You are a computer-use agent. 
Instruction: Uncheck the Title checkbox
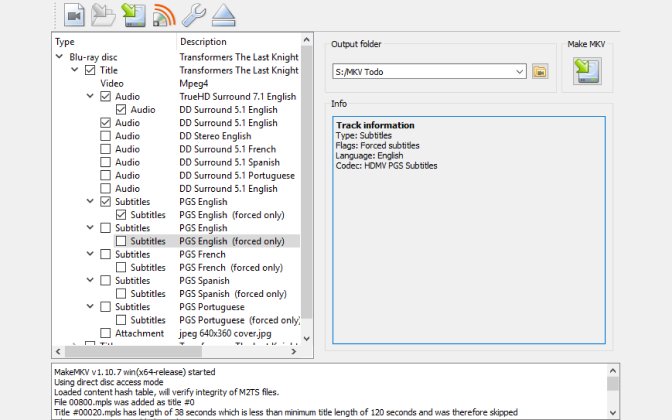[x=90, y=70]
